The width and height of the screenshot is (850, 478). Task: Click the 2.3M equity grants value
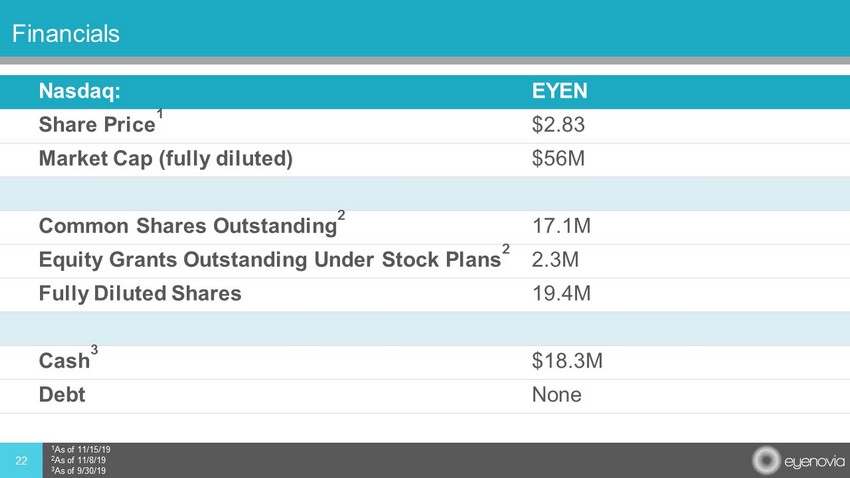pyautogui.click(x=556, y=261)
